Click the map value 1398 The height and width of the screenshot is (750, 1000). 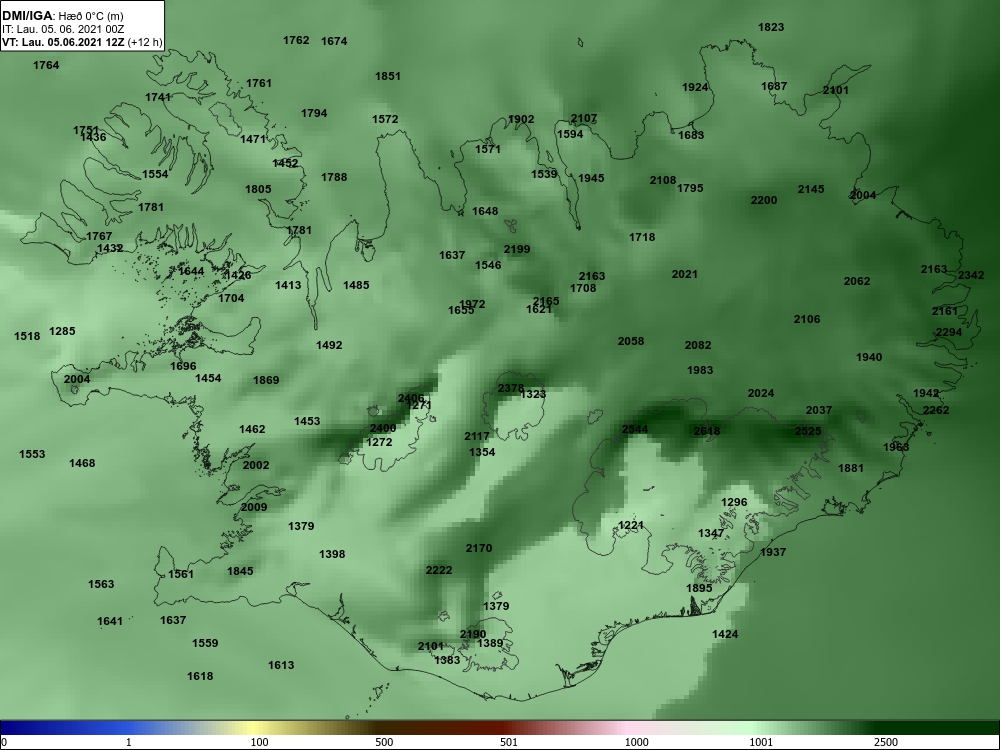click(332, 554)
